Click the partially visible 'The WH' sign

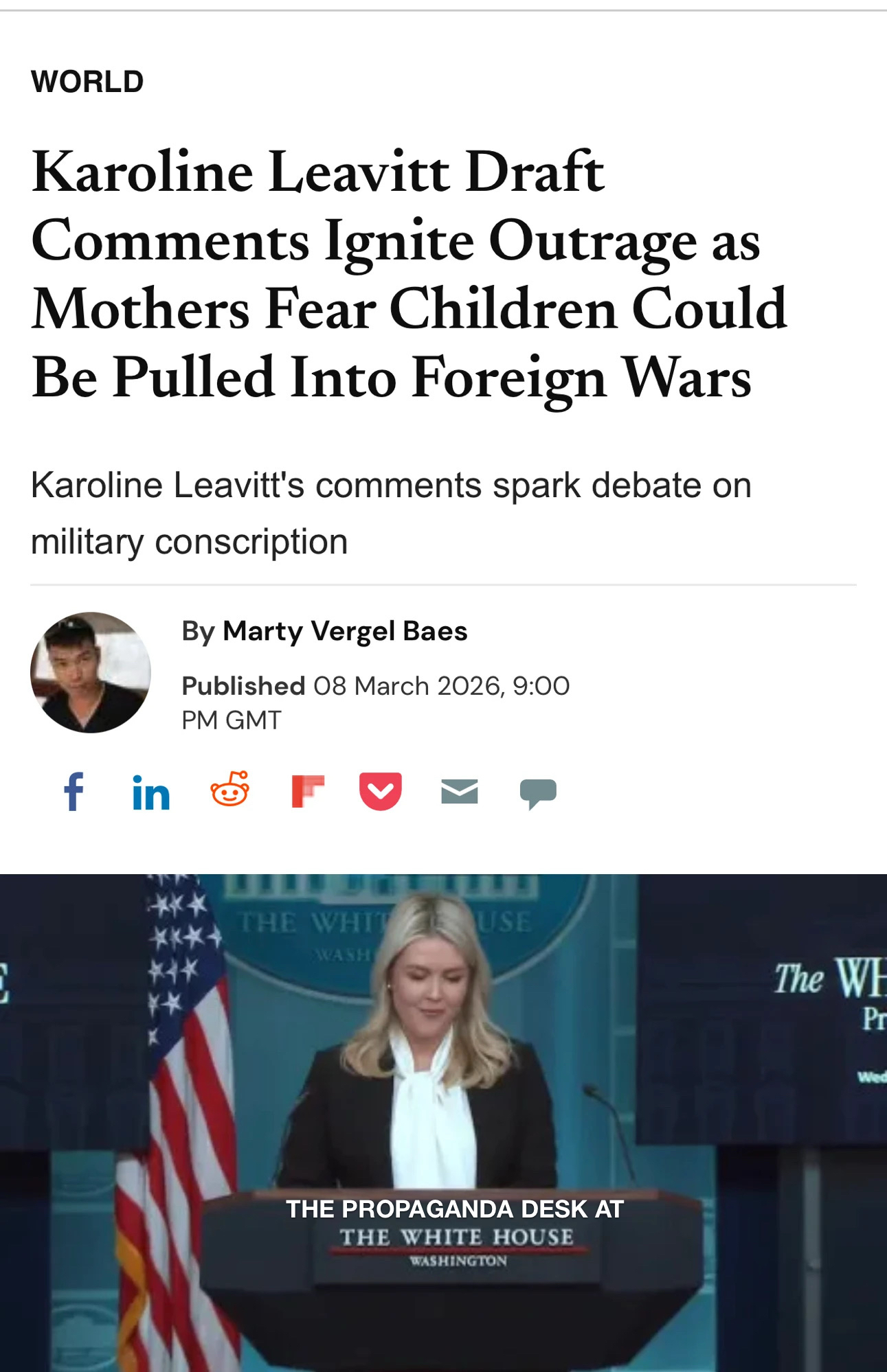(831, 978)
